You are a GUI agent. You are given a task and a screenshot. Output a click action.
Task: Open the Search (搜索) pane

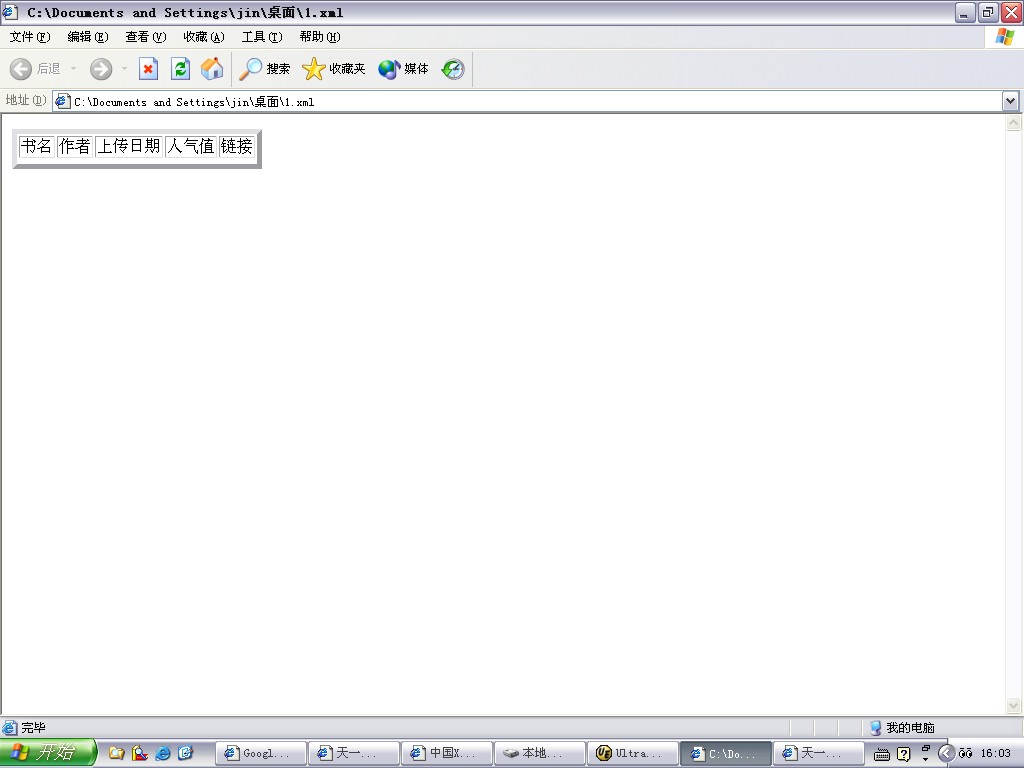(x=265, y=69)
